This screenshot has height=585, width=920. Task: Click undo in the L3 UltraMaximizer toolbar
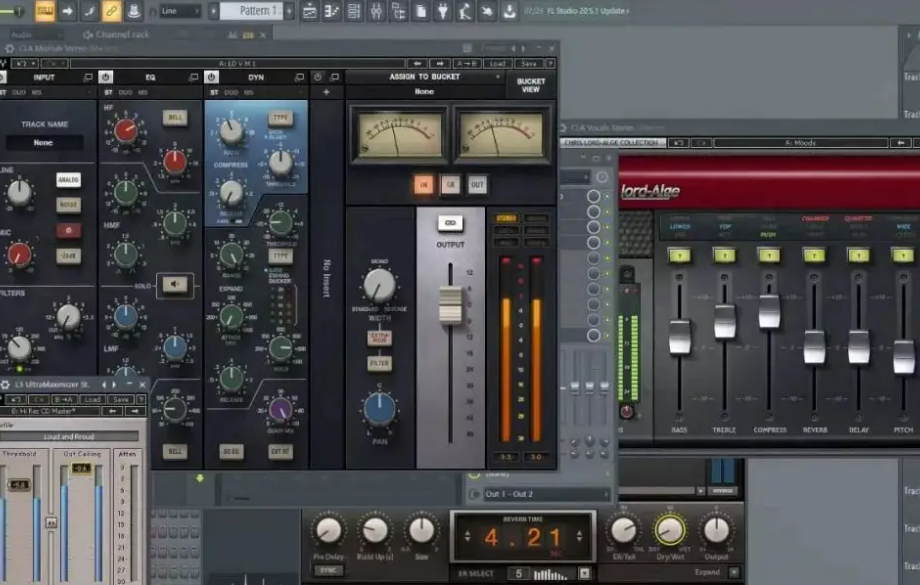15,400
